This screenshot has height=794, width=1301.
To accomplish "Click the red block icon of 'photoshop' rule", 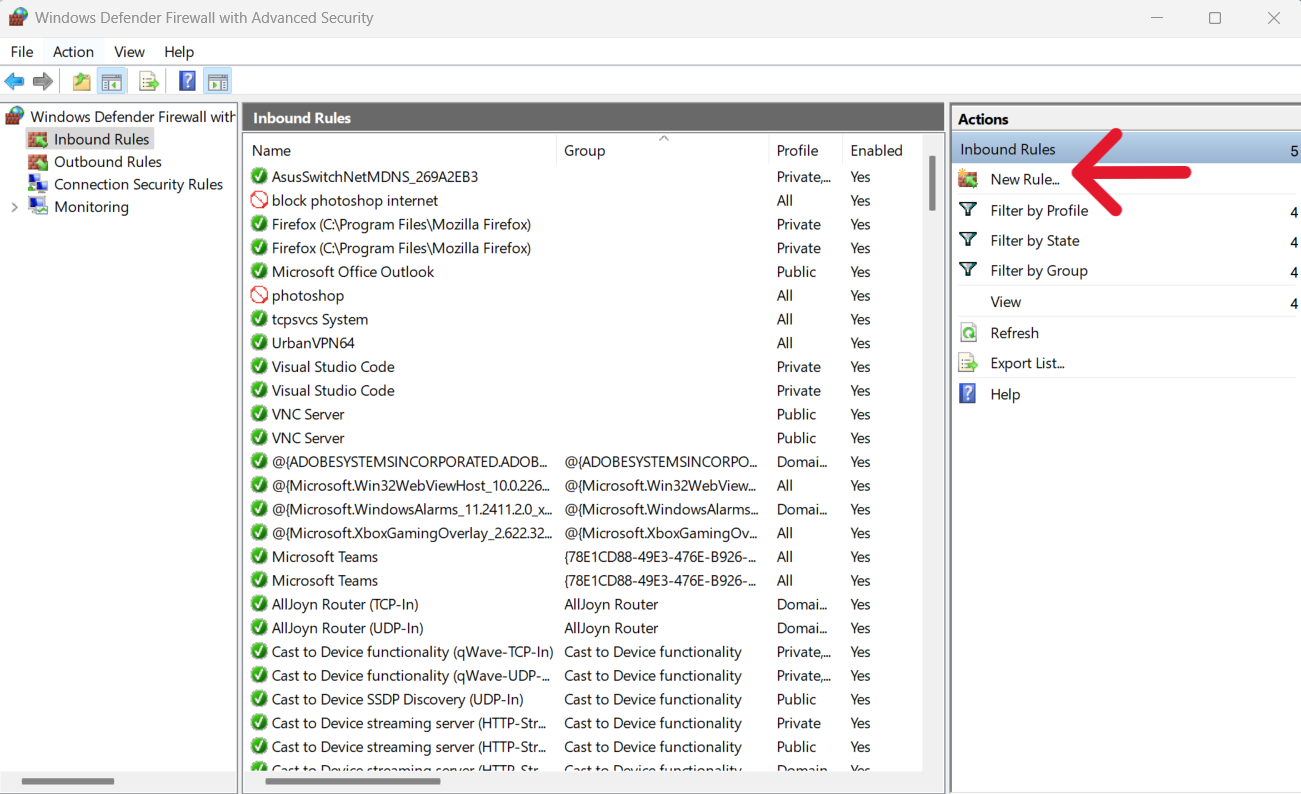I will tap(259, 295).
